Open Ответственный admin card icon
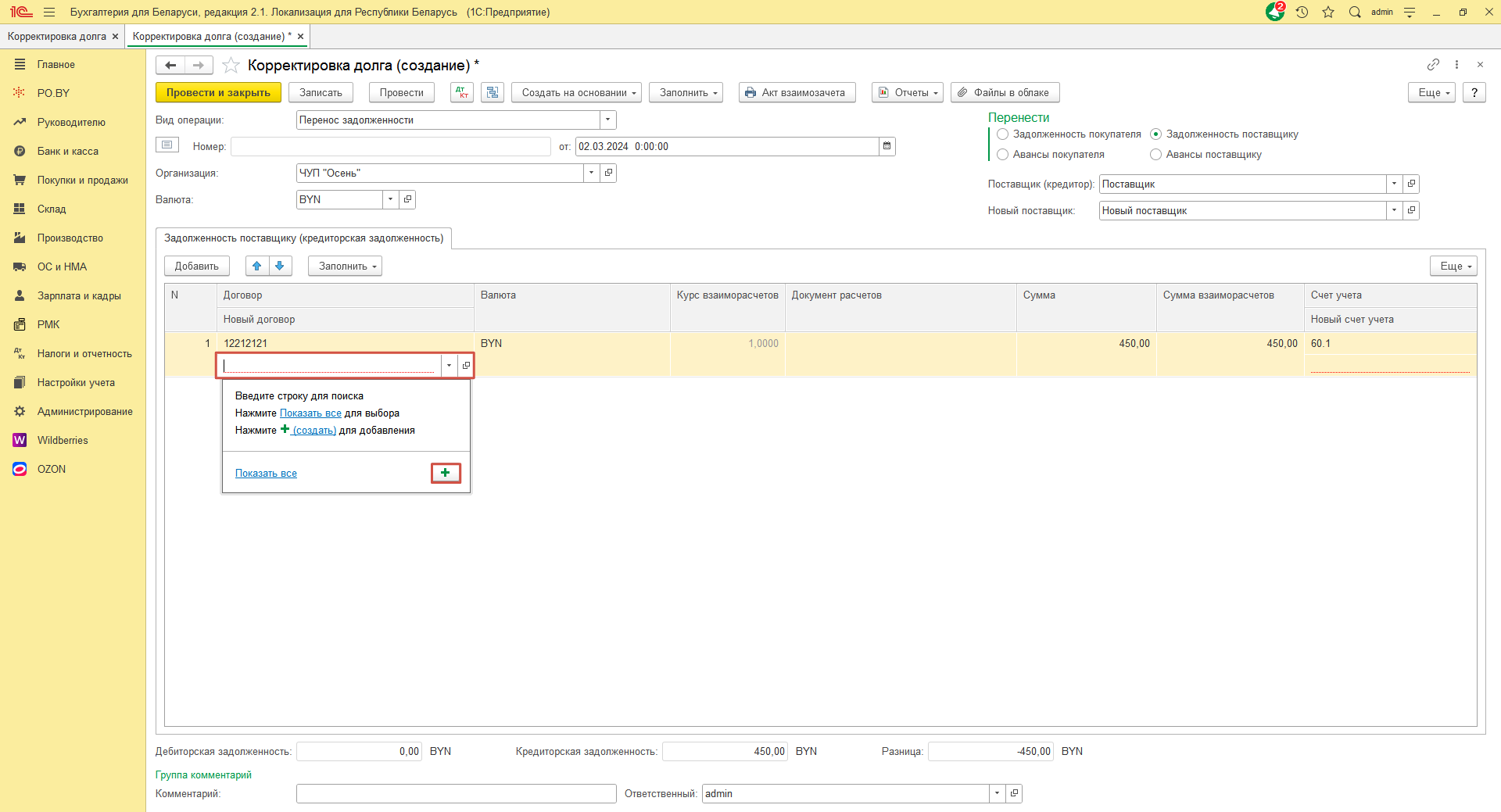1501x812 pixels. pos(1014,793)
